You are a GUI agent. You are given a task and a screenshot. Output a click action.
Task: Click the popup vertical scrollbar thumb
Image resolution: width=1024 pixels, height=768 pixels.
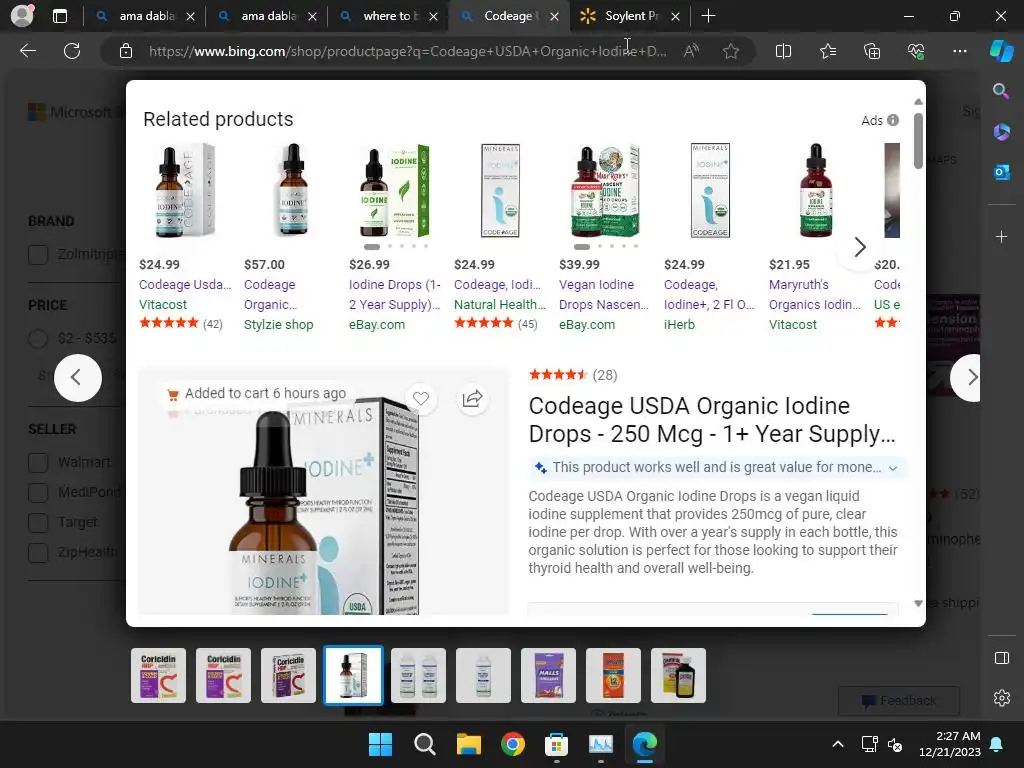coord(918,140)
